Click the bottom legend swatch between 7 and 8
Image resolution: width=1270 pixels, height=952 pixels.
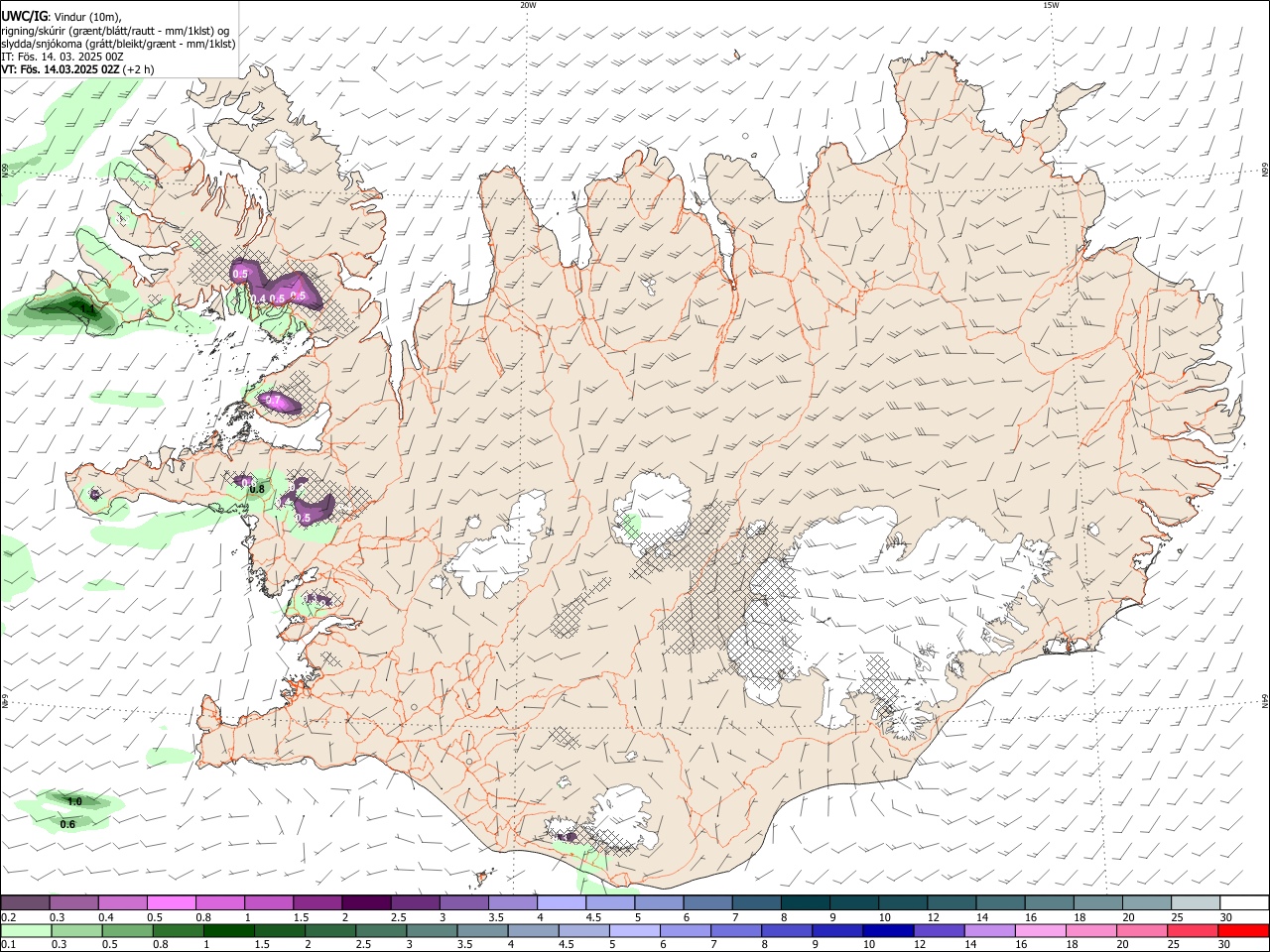735,930
